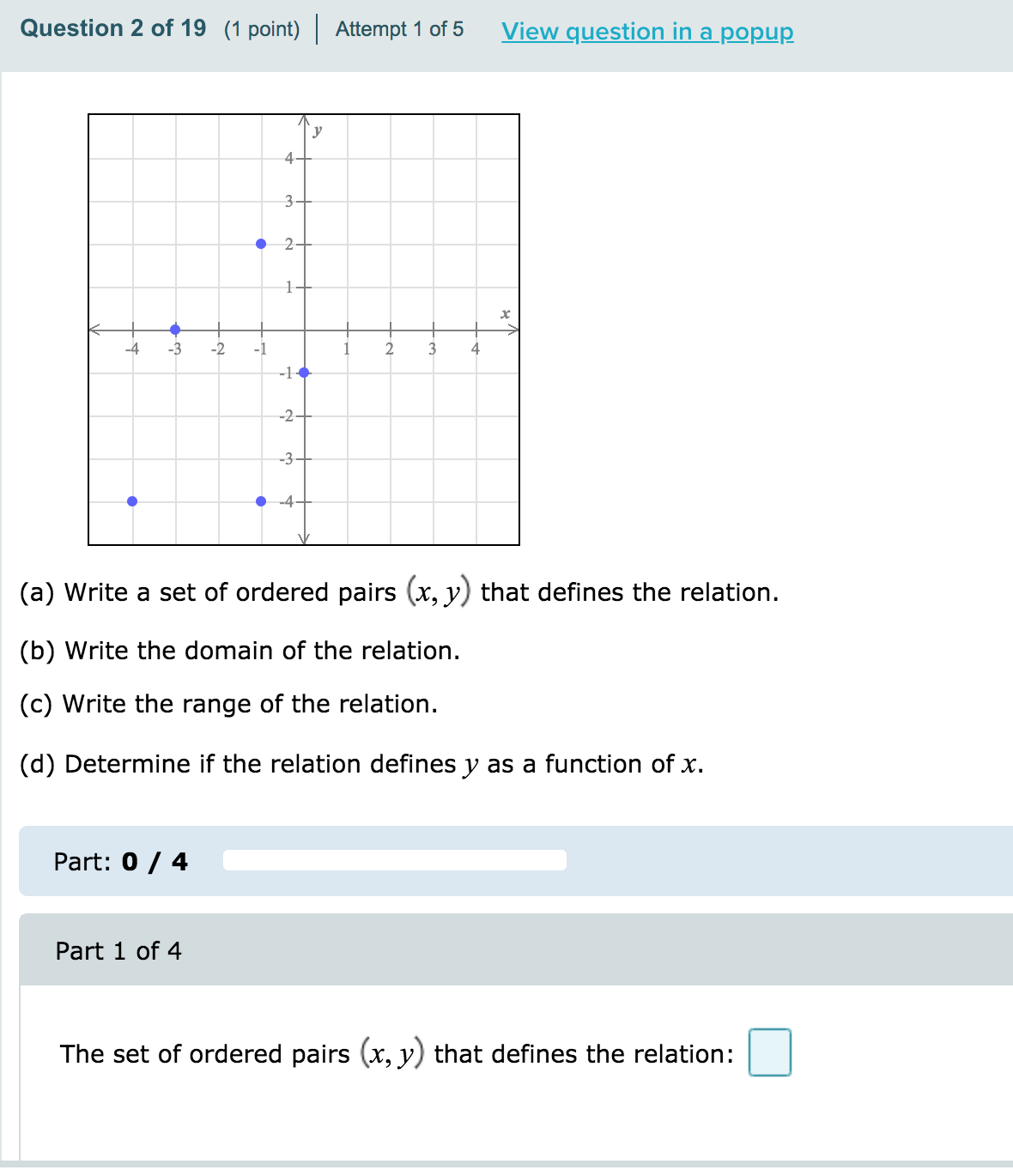Image resolution: width=1013 pixels, height=1176 pixels.
Task: Select the plotted point at (-1, -4)
Action: [261, 500]
